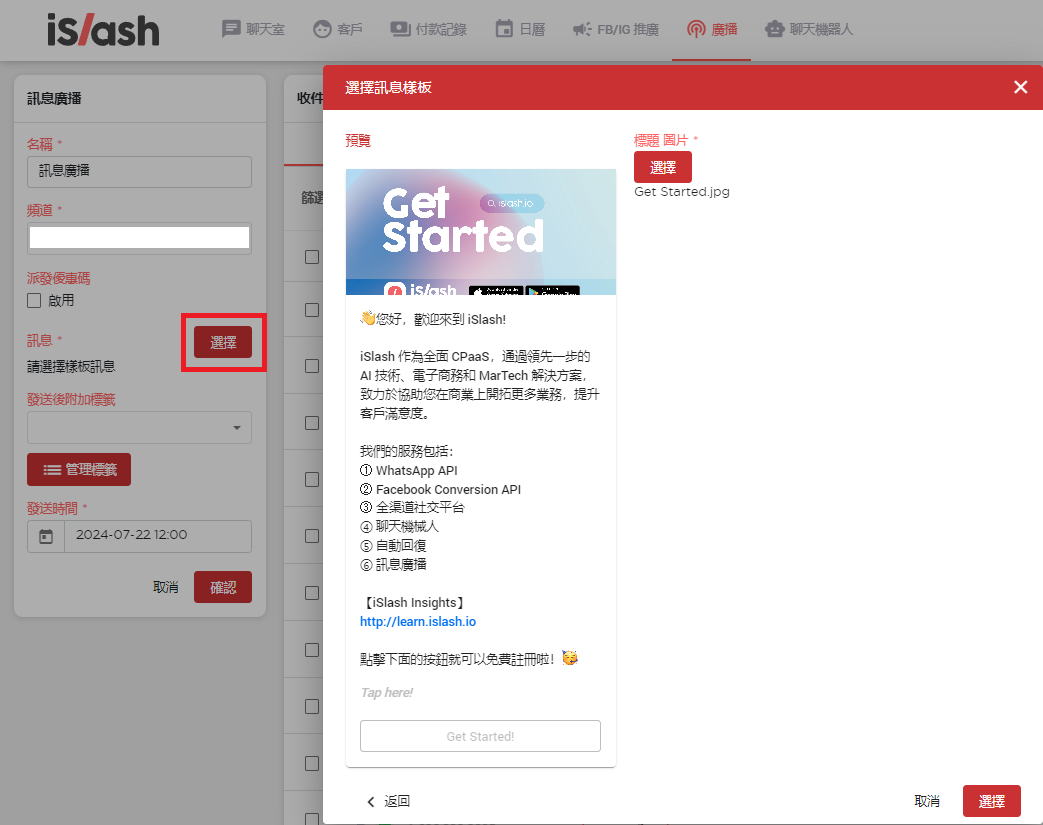Open the 聊天室 chat room tab

(x=253, y=29)
